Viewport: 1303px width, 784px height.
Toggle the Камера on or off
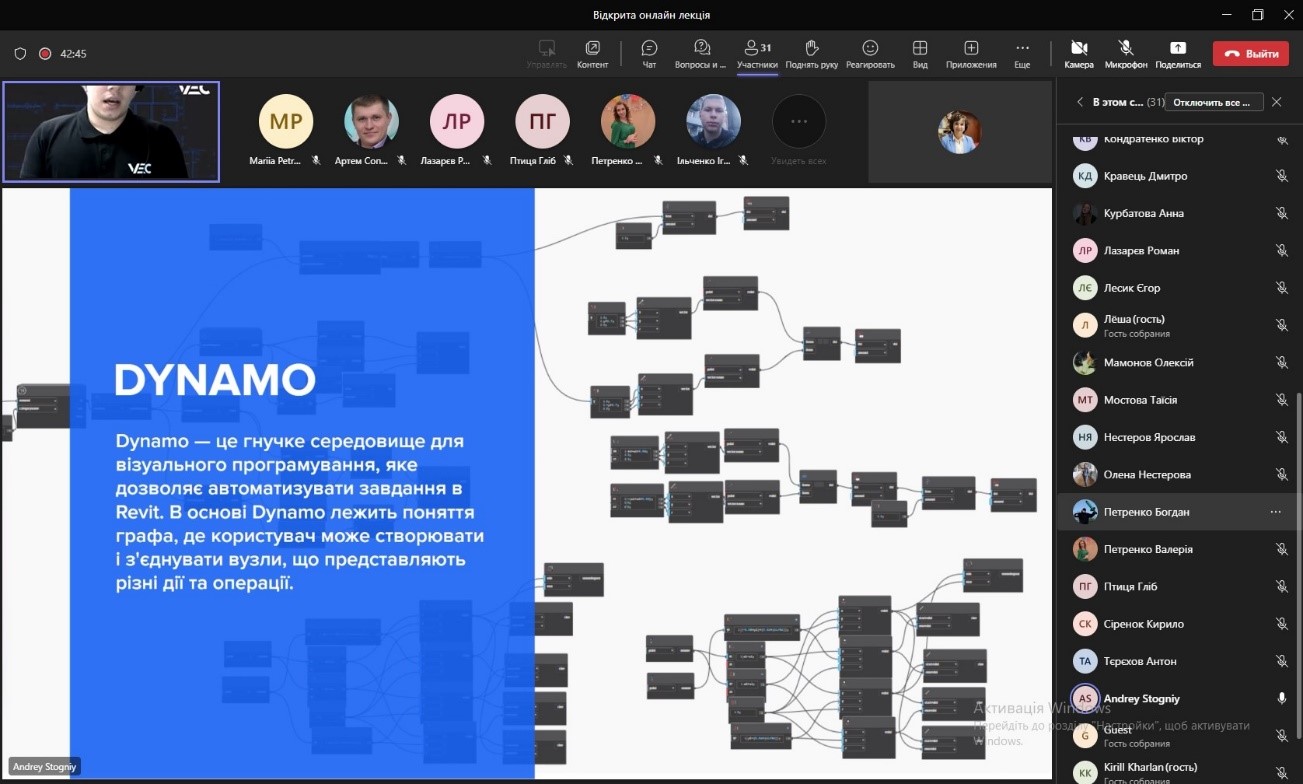click(1079, 54)
